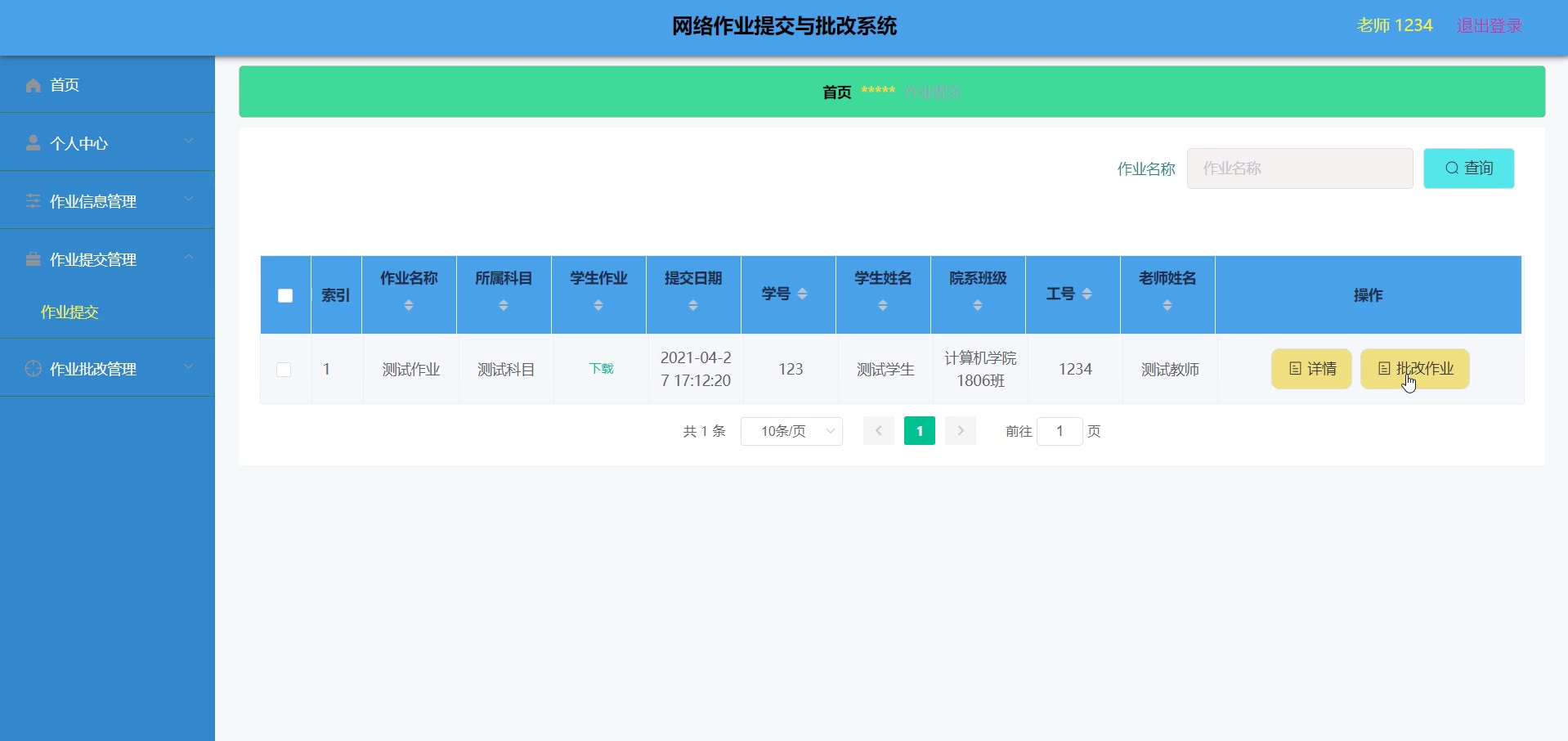Click the circle icon next to 作业批改管理
The height and width of the screenshot is (741, 1568).
(34, 369)
